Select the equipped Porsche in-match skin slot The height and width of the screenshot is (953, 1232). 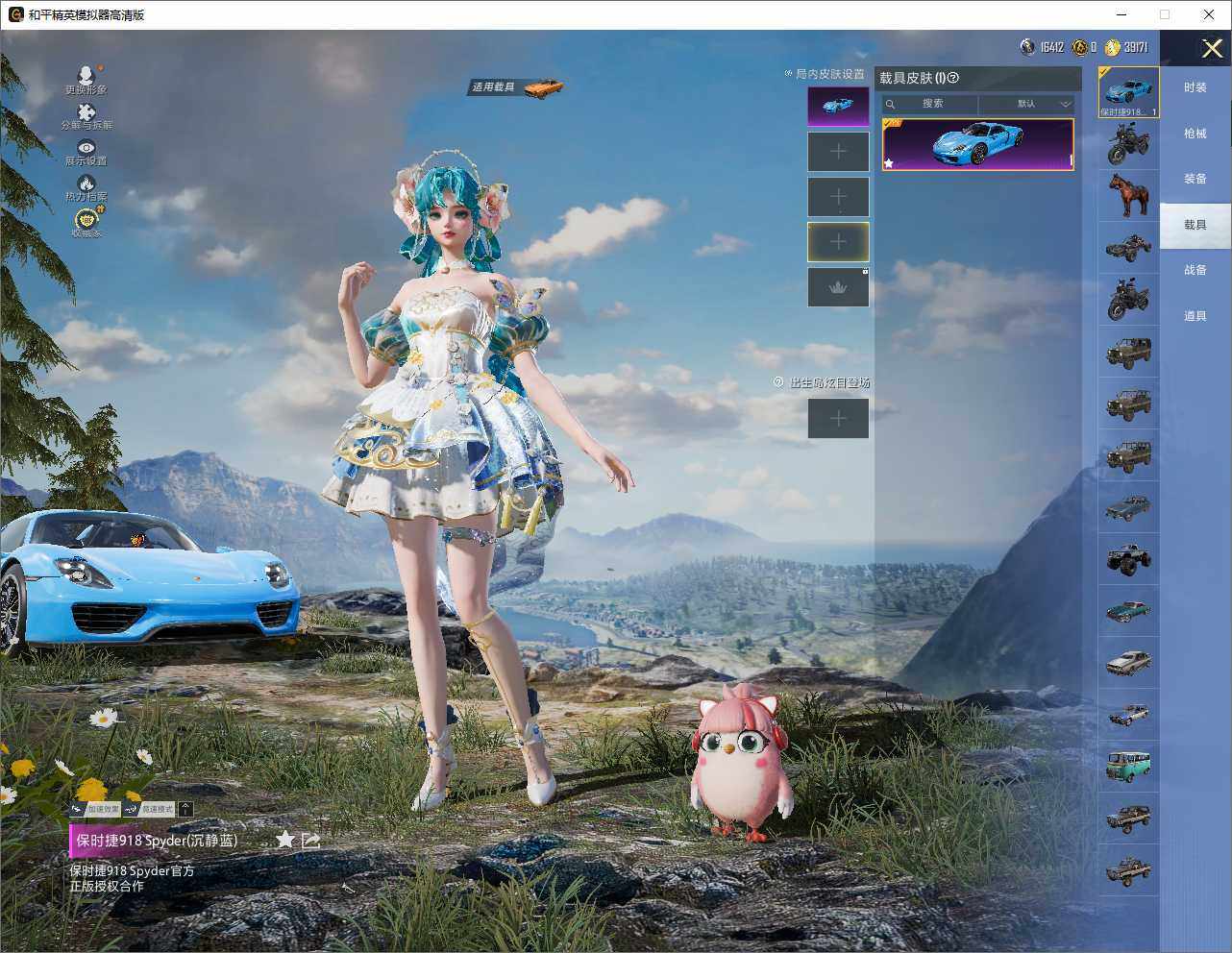[x=838, y=107]
